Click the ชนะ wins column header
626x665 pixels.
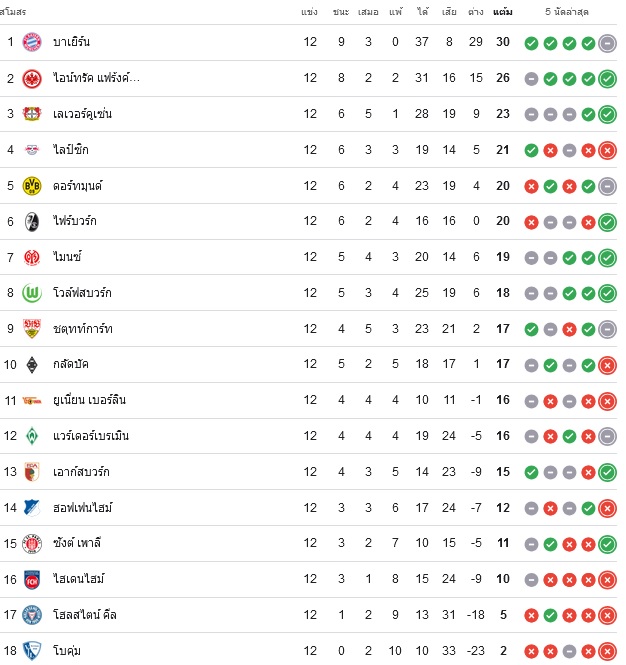[341, 12]
